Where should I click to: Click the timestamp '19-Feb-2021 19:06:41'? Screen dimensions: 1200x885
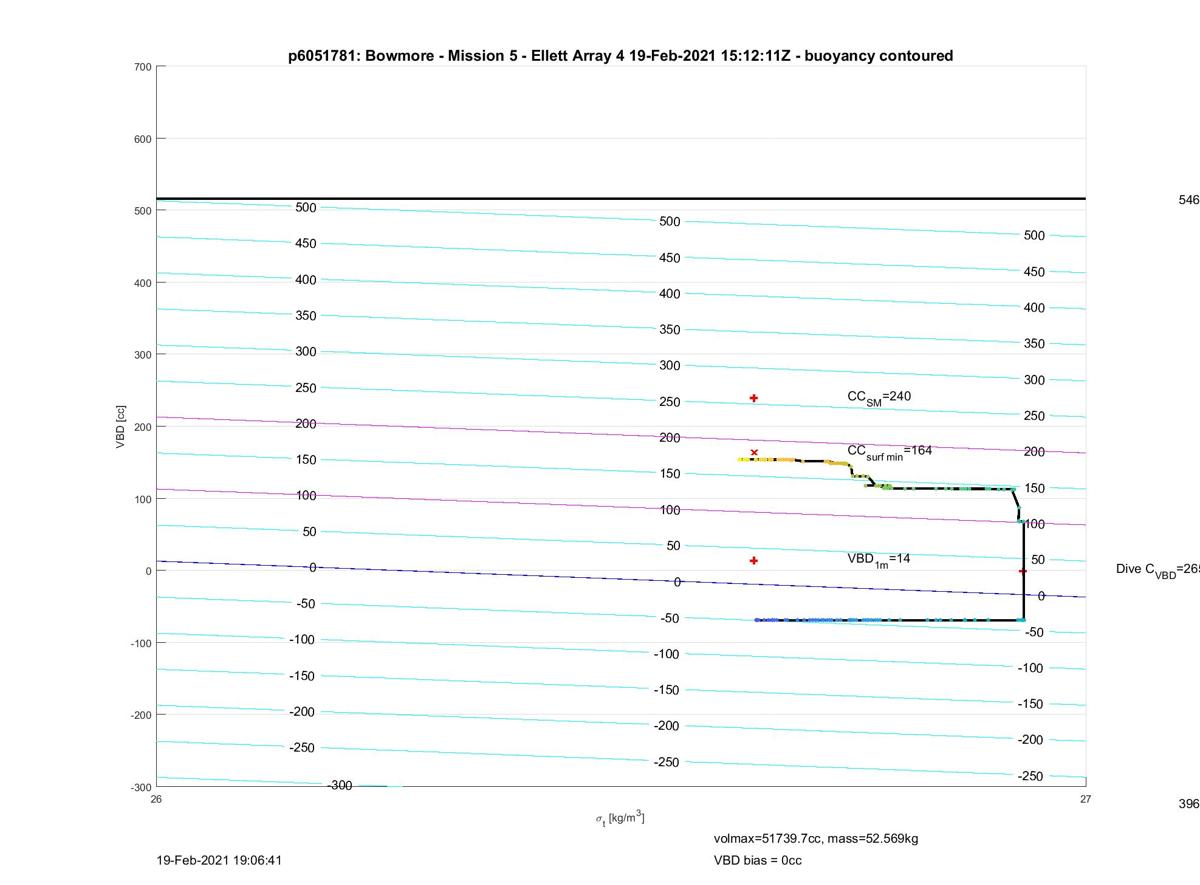(x=219, y=860)
